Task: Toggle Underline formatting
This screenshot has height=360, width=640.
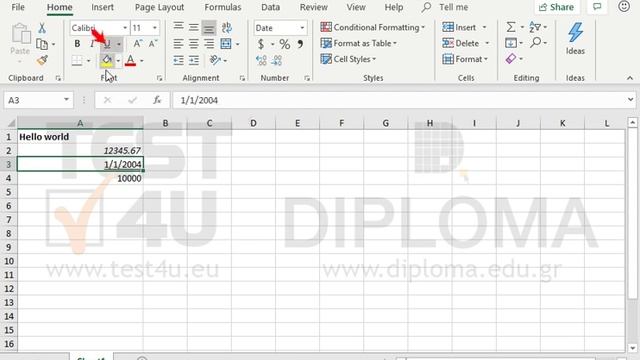Action: (107, 44)
